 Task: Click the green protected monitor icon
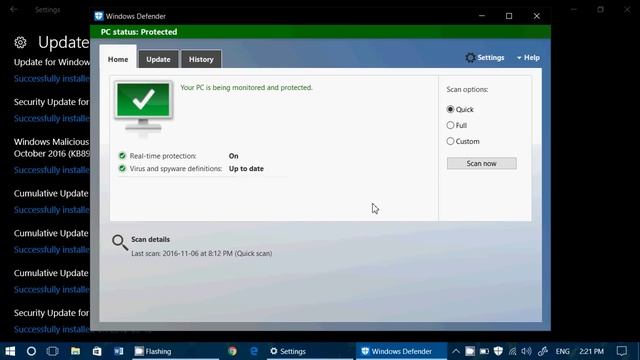click(x=143, y=106)
